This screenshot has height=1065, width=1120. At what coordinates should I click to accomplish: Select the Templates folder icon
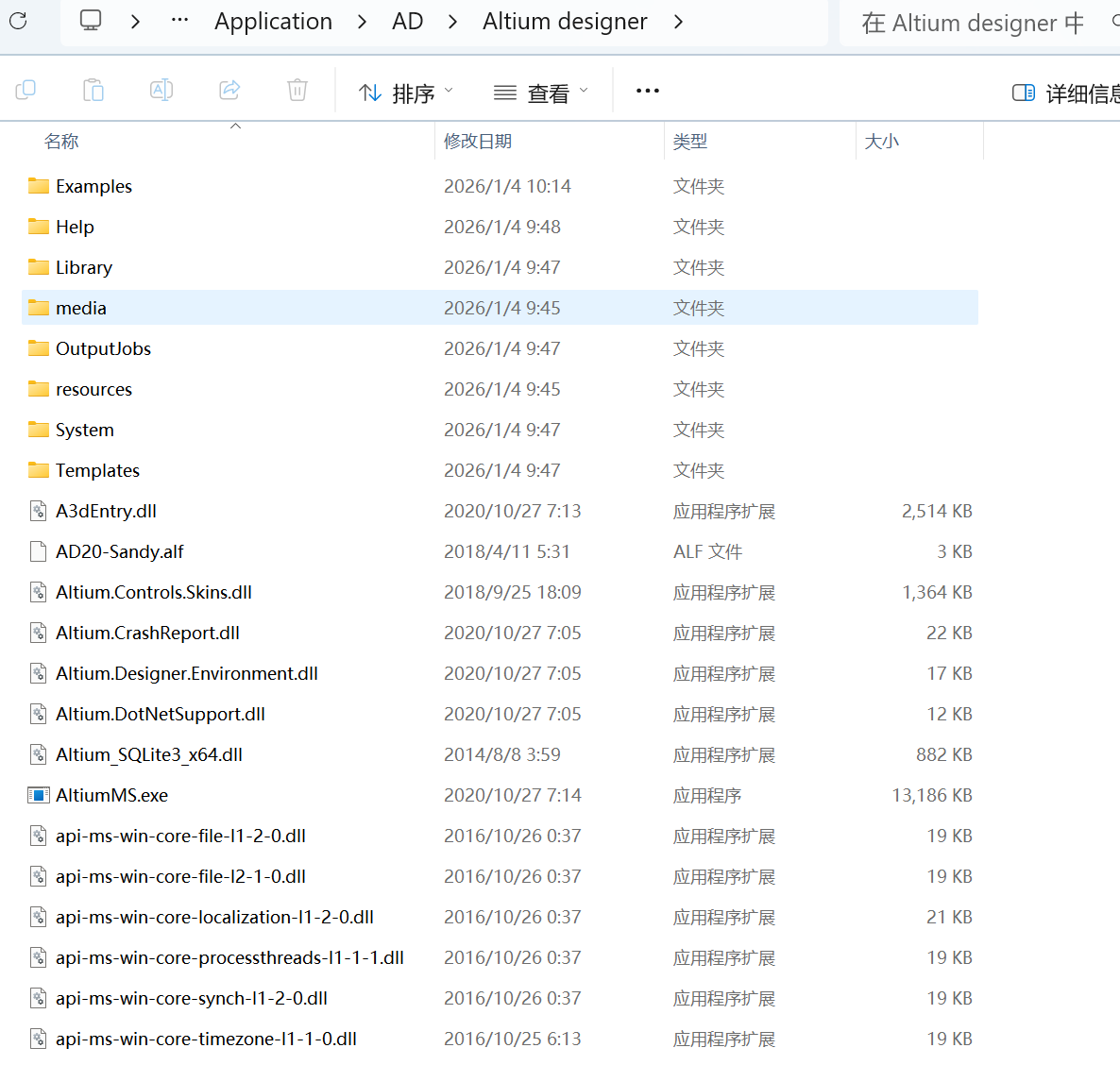coord(39,470)
